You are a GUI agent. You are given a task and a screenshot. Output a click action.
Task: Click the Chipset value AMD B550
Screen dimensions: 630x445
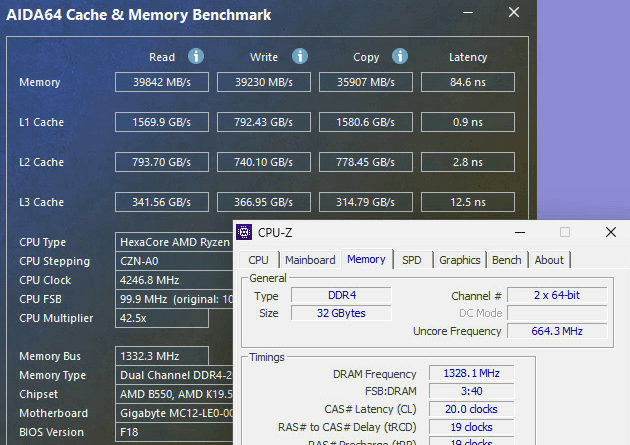click(174, 394)
